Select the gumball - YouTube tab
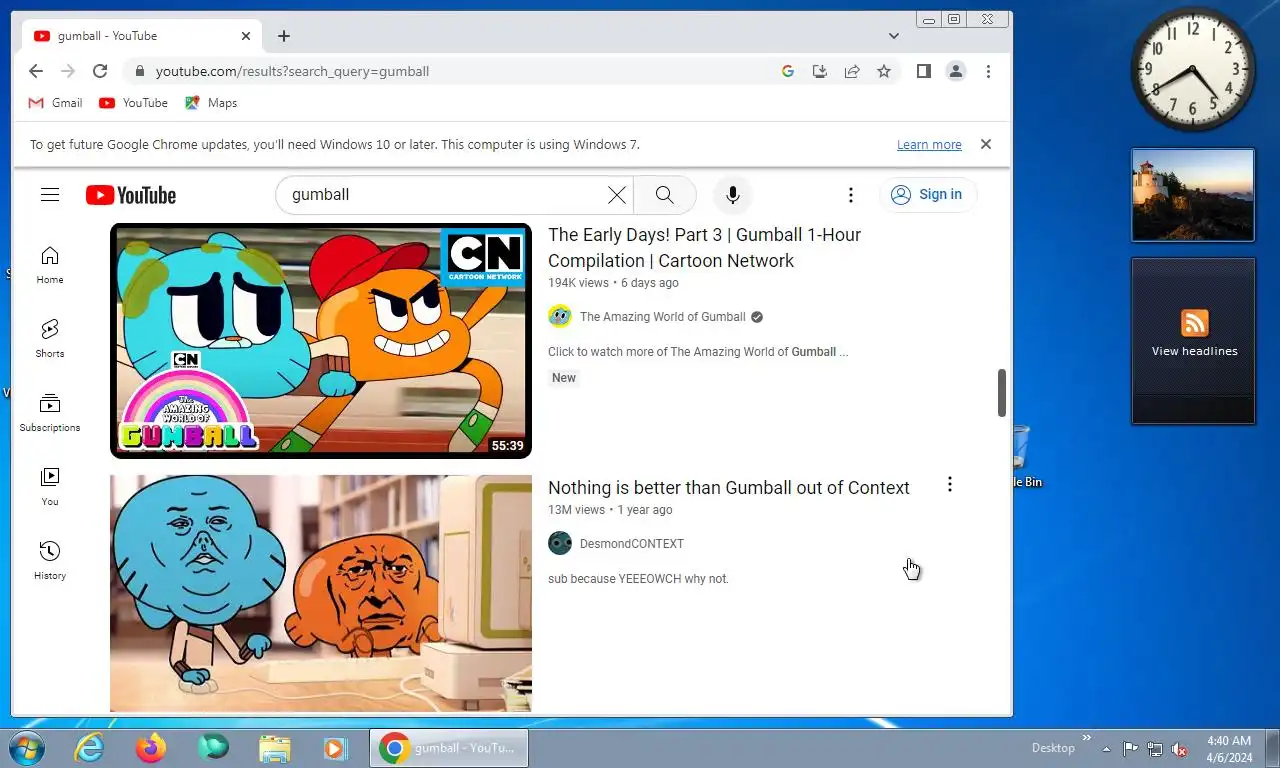Viewport: 1280px width, 768px height. click(140, 36)
